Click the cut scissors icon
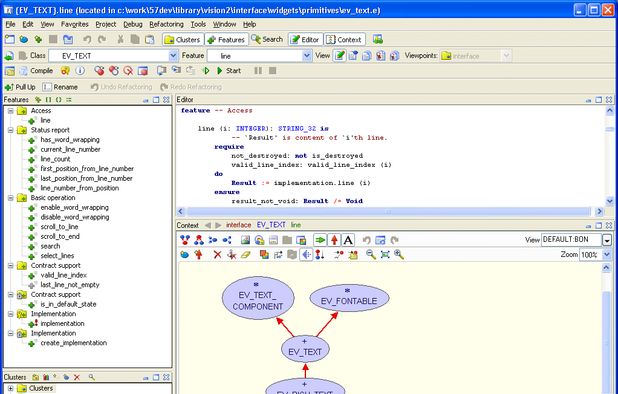618x394 pixels. [120, 39]
